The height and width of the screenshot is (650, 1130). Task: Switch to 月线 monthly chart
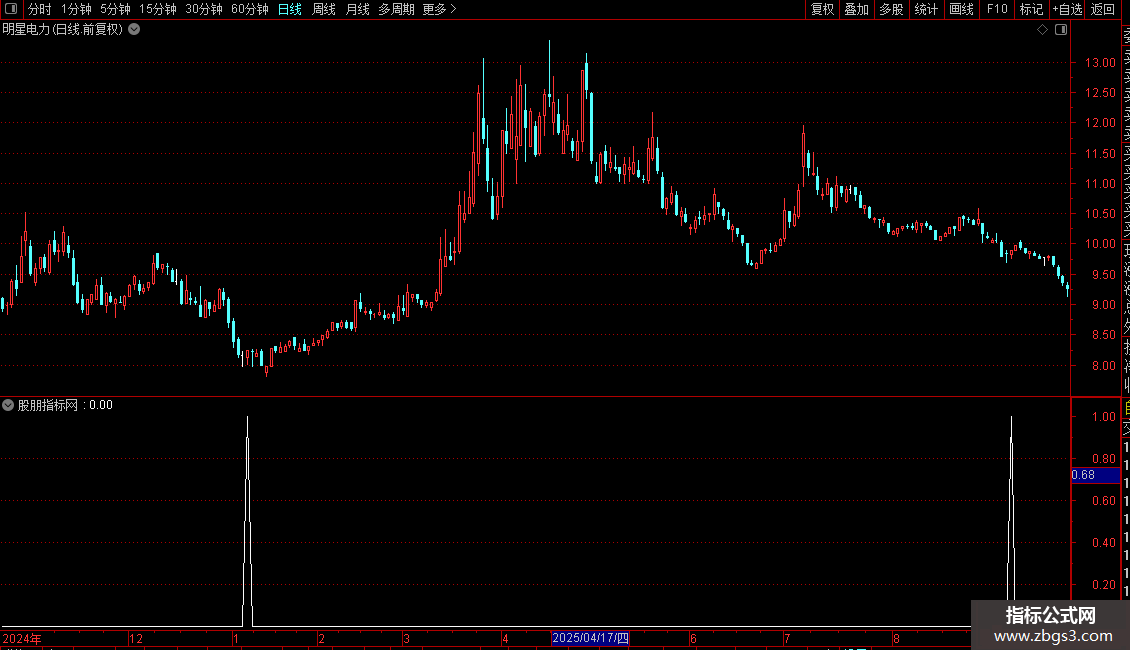point(357,9)
